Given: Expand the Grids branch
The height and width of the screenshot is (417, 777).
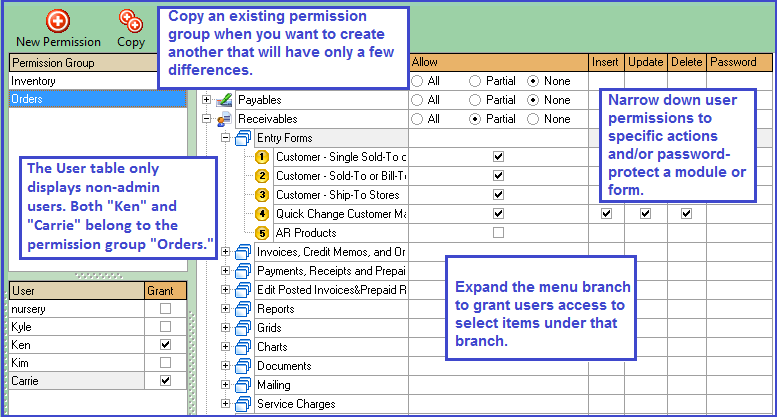Looking at the screenshot, I should point(225,327).
